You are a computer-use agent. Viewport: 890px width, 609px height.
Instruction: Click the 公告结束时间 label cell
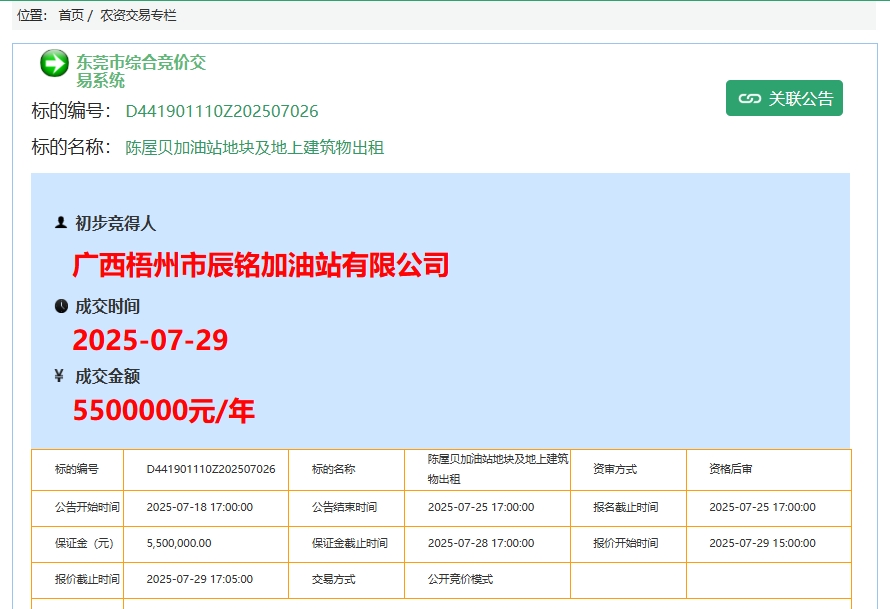tap(346, 508)
